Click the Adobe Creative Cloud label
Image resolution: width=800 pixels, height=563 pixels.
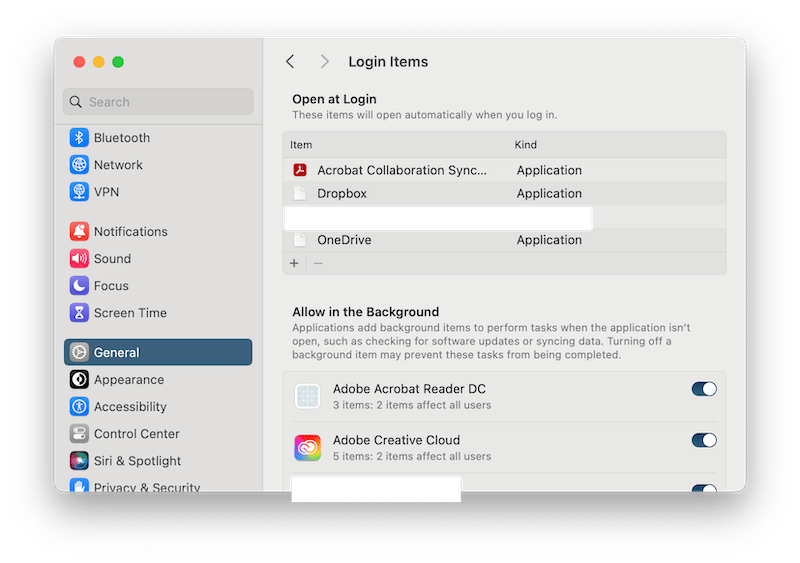tap(396, 440)
